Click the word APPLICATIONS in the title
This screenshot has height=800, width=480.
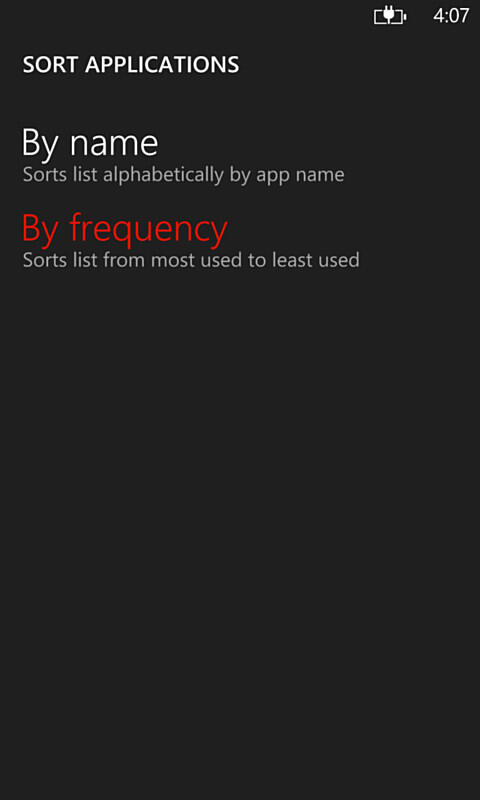click(x=162, y=65)
